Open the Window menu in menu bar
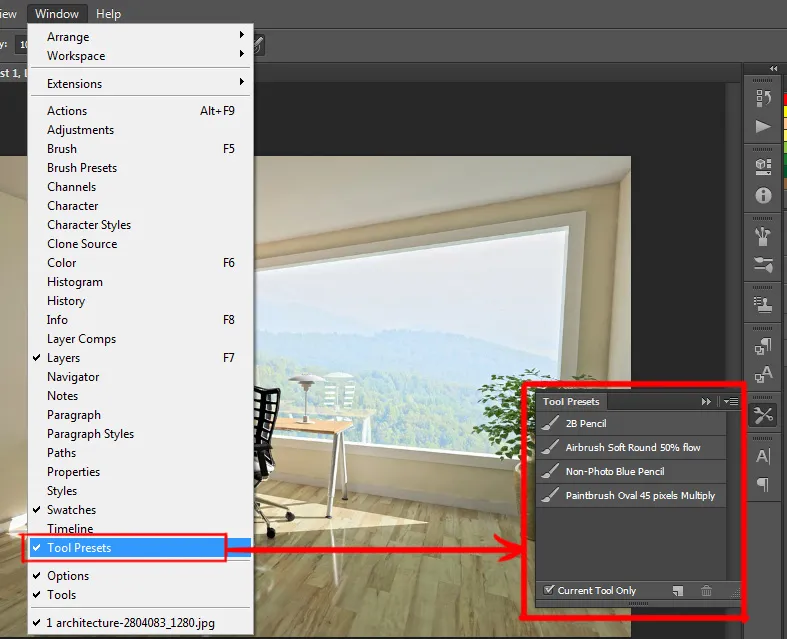Viewport: 787px width, 639px height. [x=57, y=14]
